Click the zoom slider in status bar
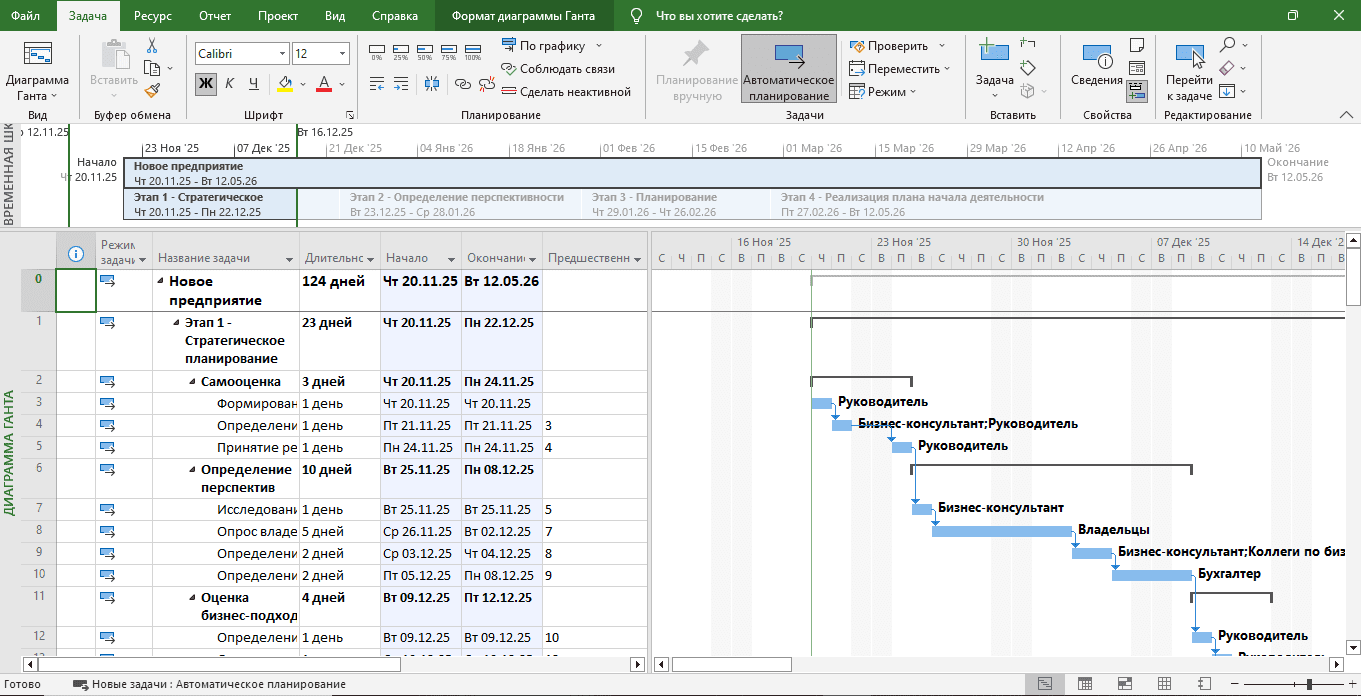1361x696 pixels. pos(1309,684)
